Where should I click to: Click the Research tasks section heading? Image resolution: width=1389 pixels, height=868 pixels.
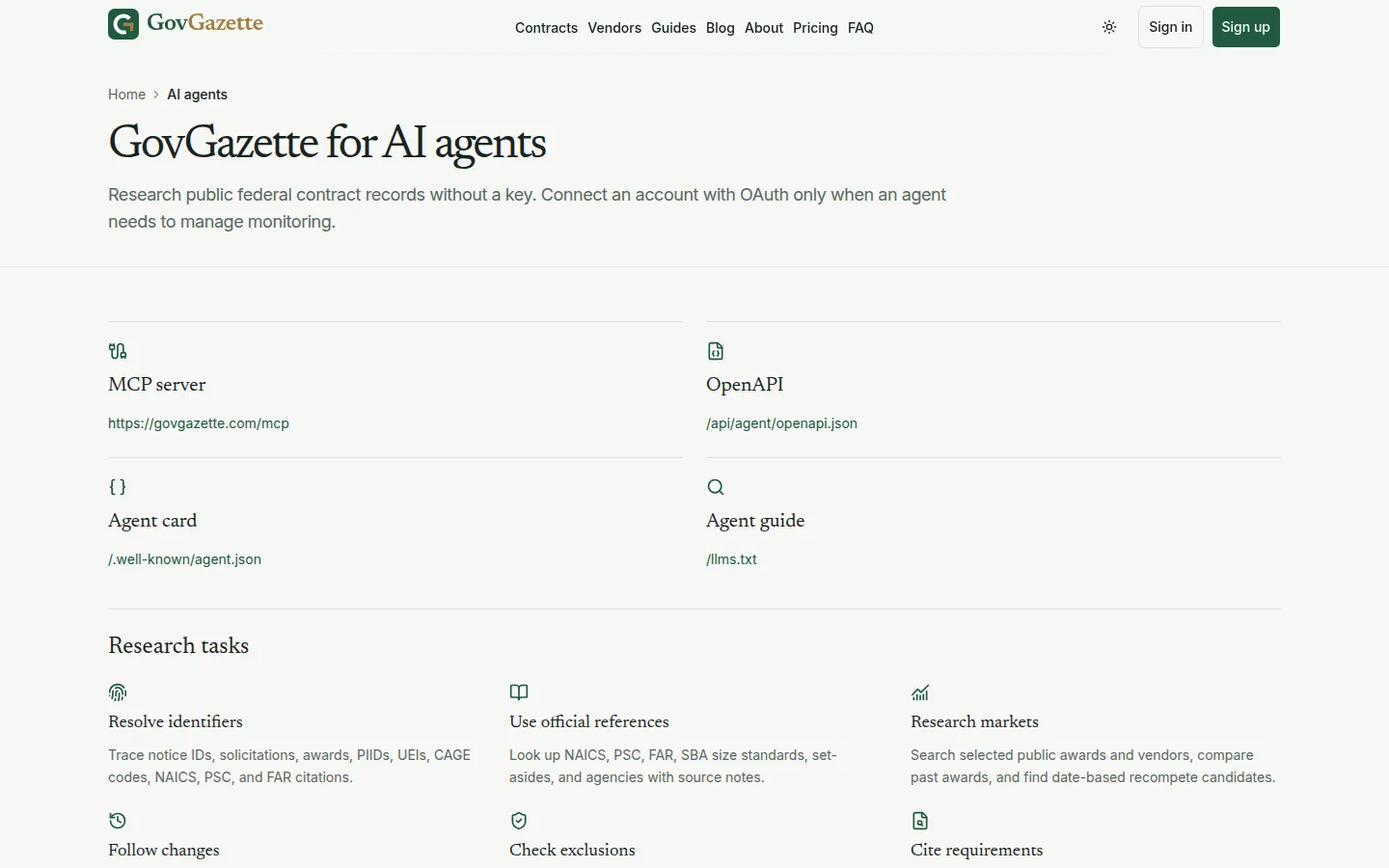click(x=178, y=645)
